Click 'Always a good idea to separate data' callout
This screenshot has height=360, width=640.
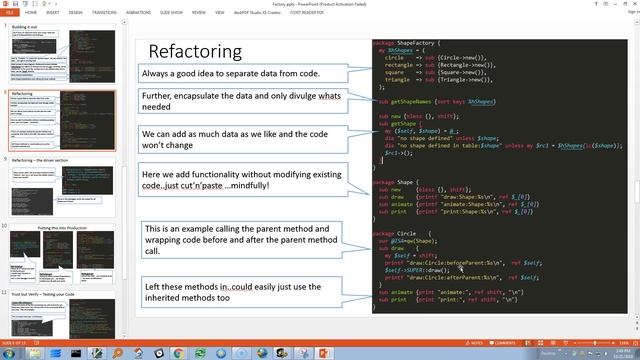point(243,73)
